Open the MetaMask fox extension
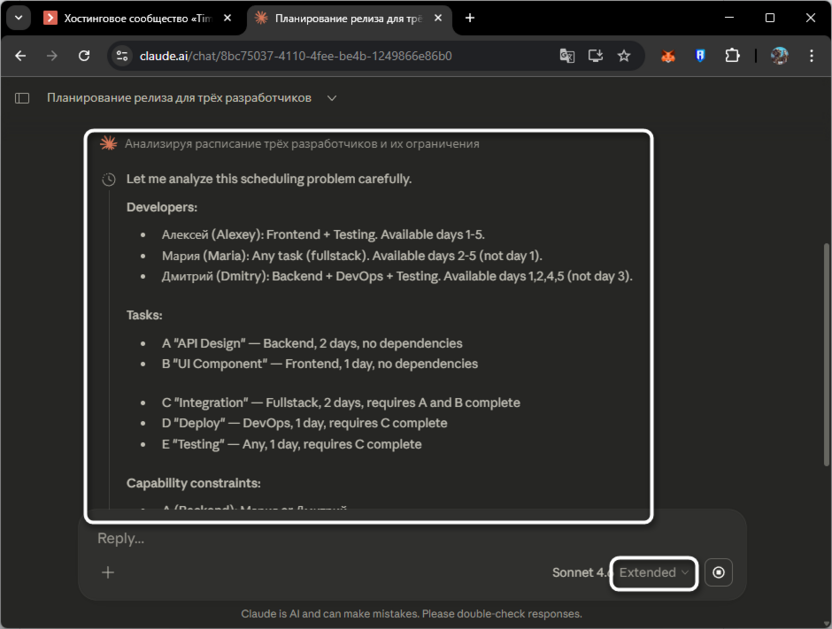832x629 pixels. 668,56
